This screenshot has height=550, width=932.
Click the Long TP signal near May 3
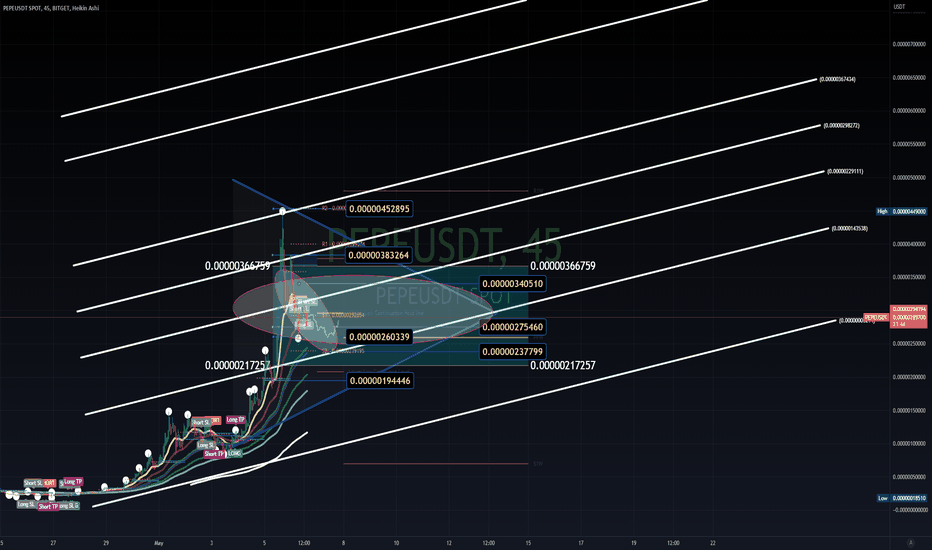click(235, 420)
